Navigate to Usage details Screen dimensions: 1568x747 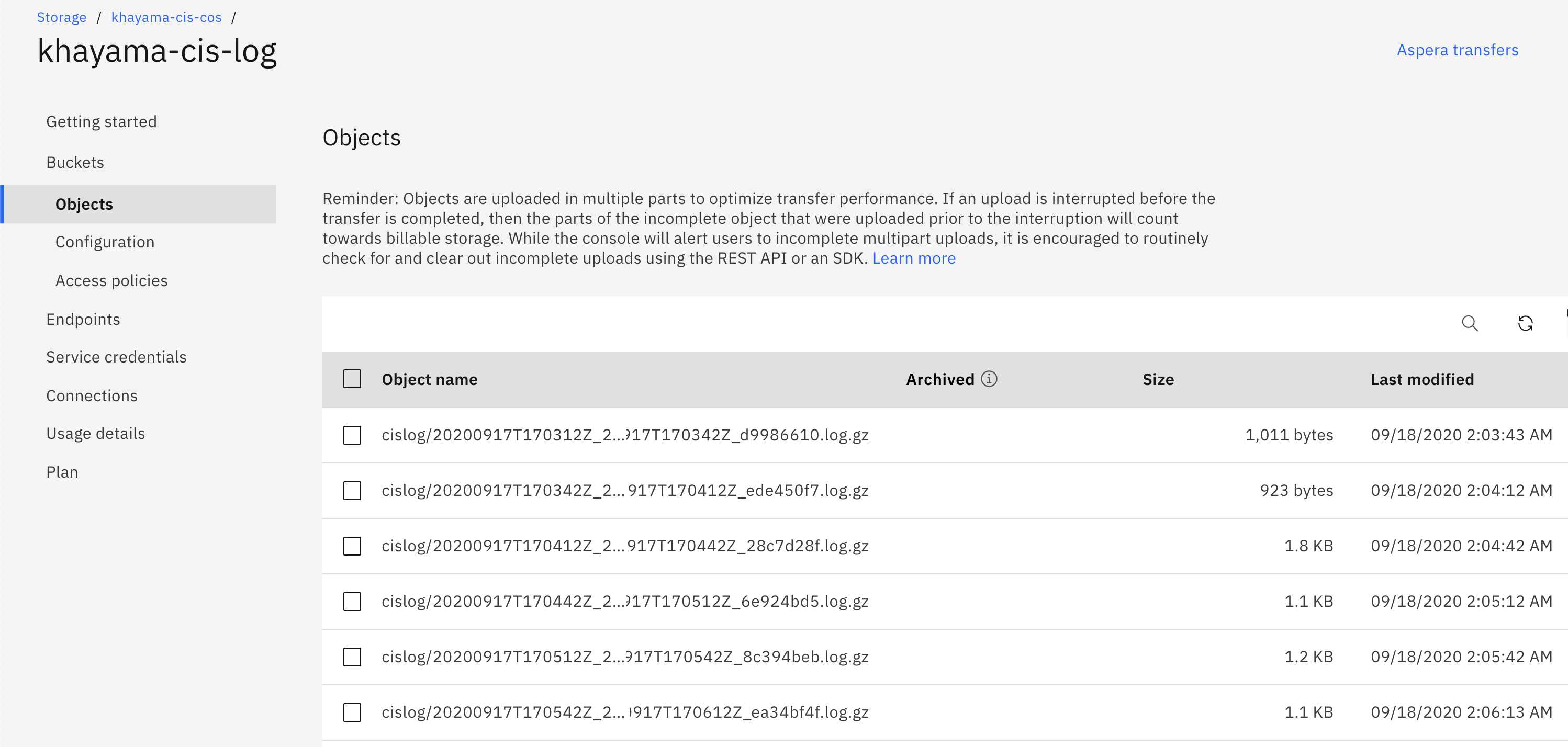tap(96, 433)
